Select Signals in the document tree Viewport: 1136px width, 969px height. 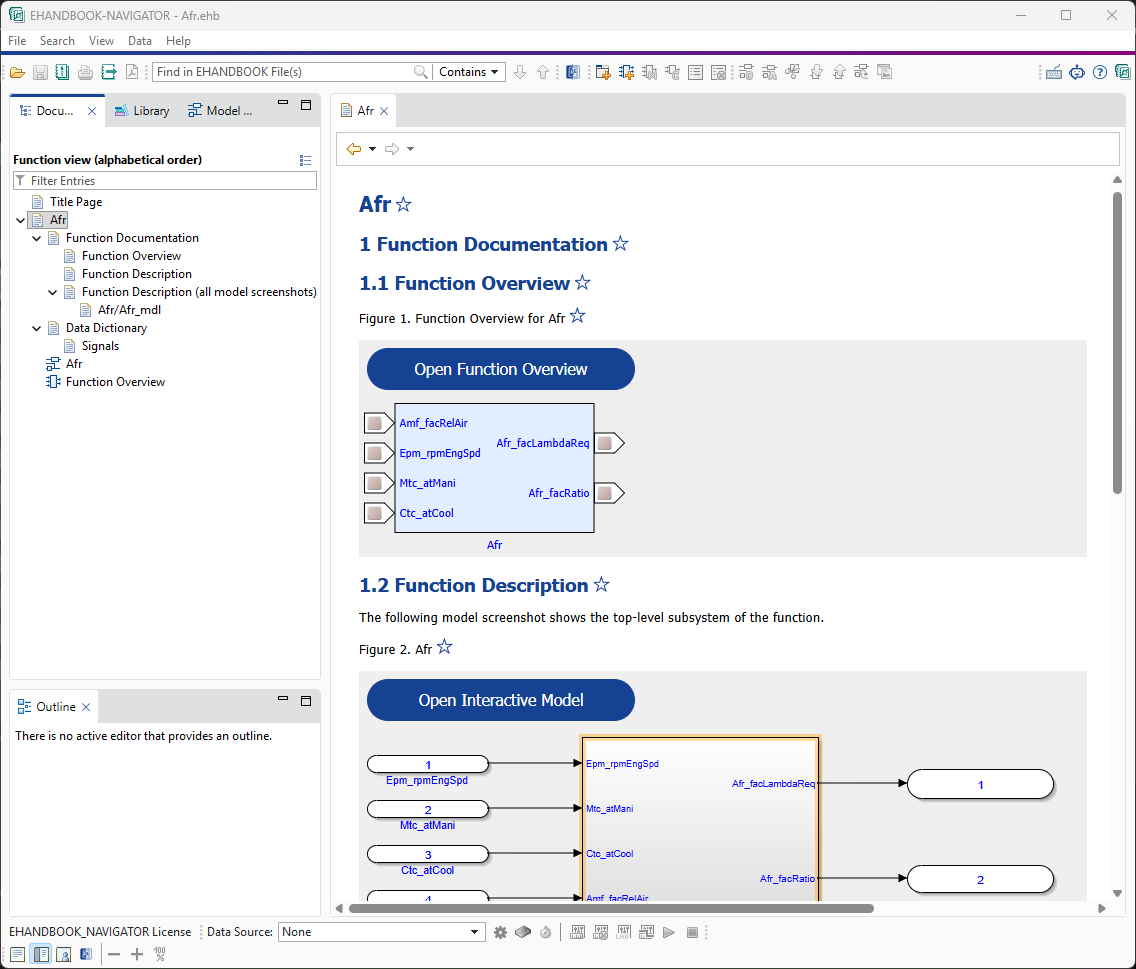tap(100, 346)
